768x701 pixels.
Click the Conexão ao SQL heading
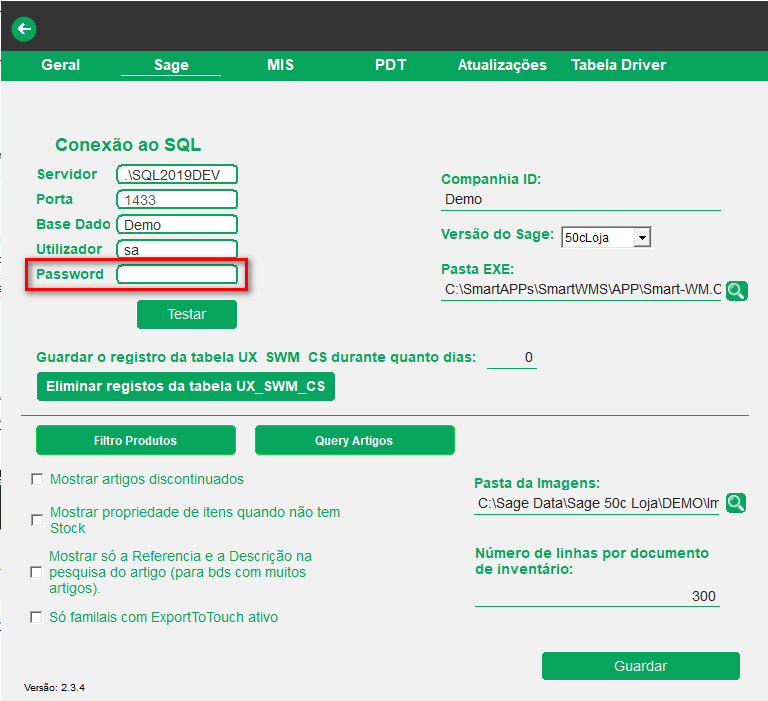[x=128, y=145]
